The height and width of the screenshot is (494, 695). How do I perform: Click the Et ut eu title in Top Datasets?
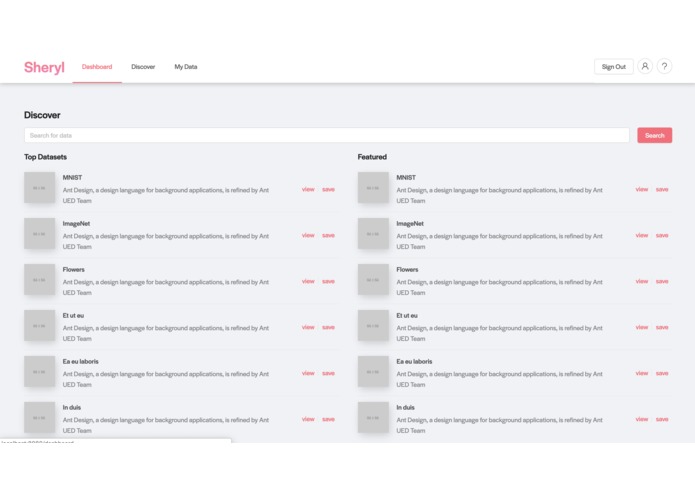(x=73, y=316)
